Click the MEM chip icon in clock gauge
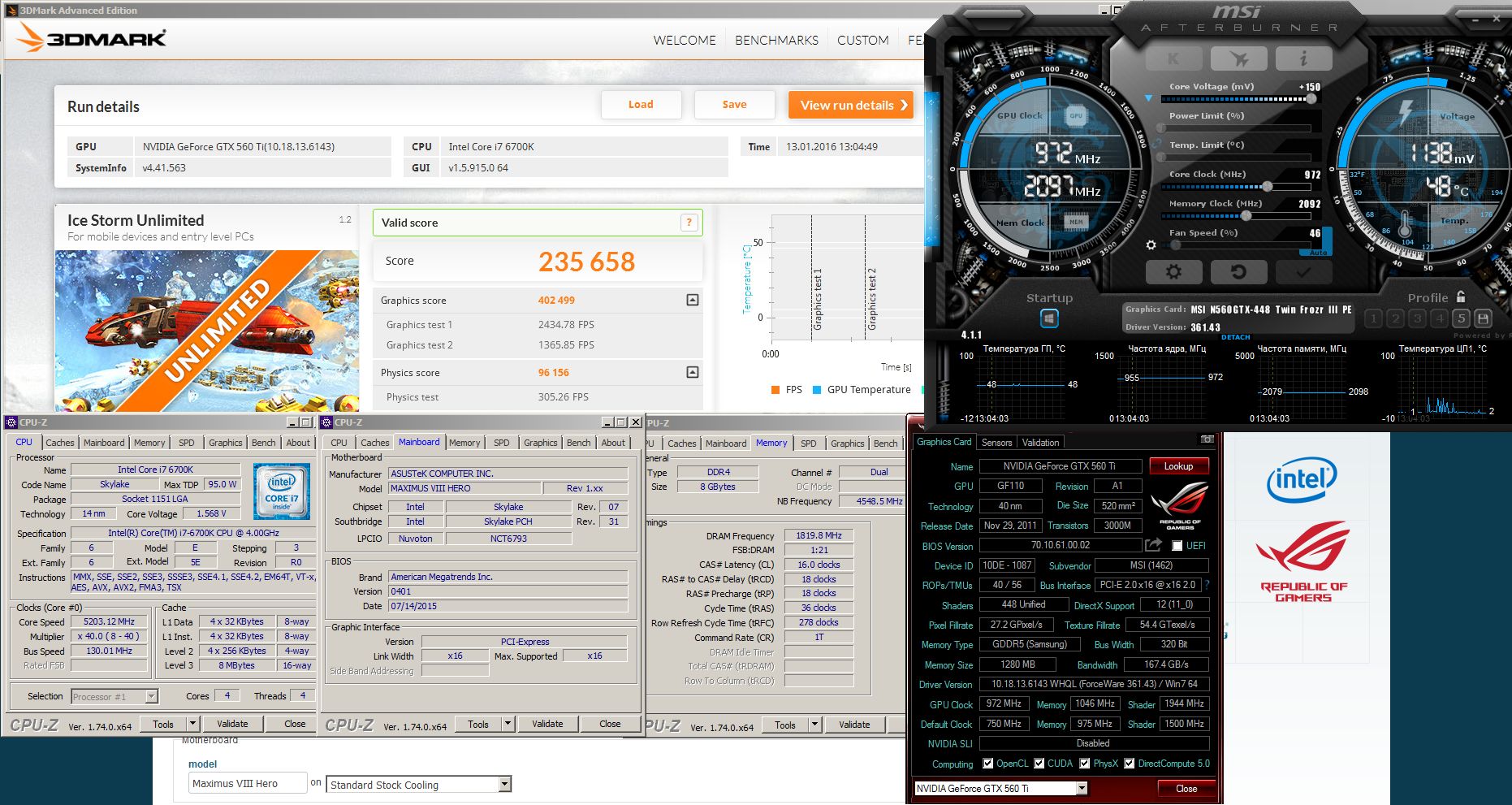Image resolution: width=1512 pixels, height=805 pixels. 1076,221
